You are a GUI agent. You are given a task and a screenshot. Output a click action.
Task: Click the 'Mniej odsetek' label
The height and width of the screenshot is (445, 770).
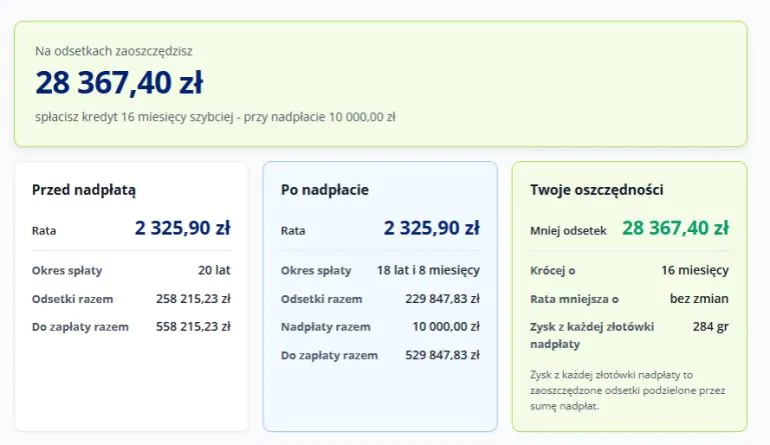click(x=568, y=231)
